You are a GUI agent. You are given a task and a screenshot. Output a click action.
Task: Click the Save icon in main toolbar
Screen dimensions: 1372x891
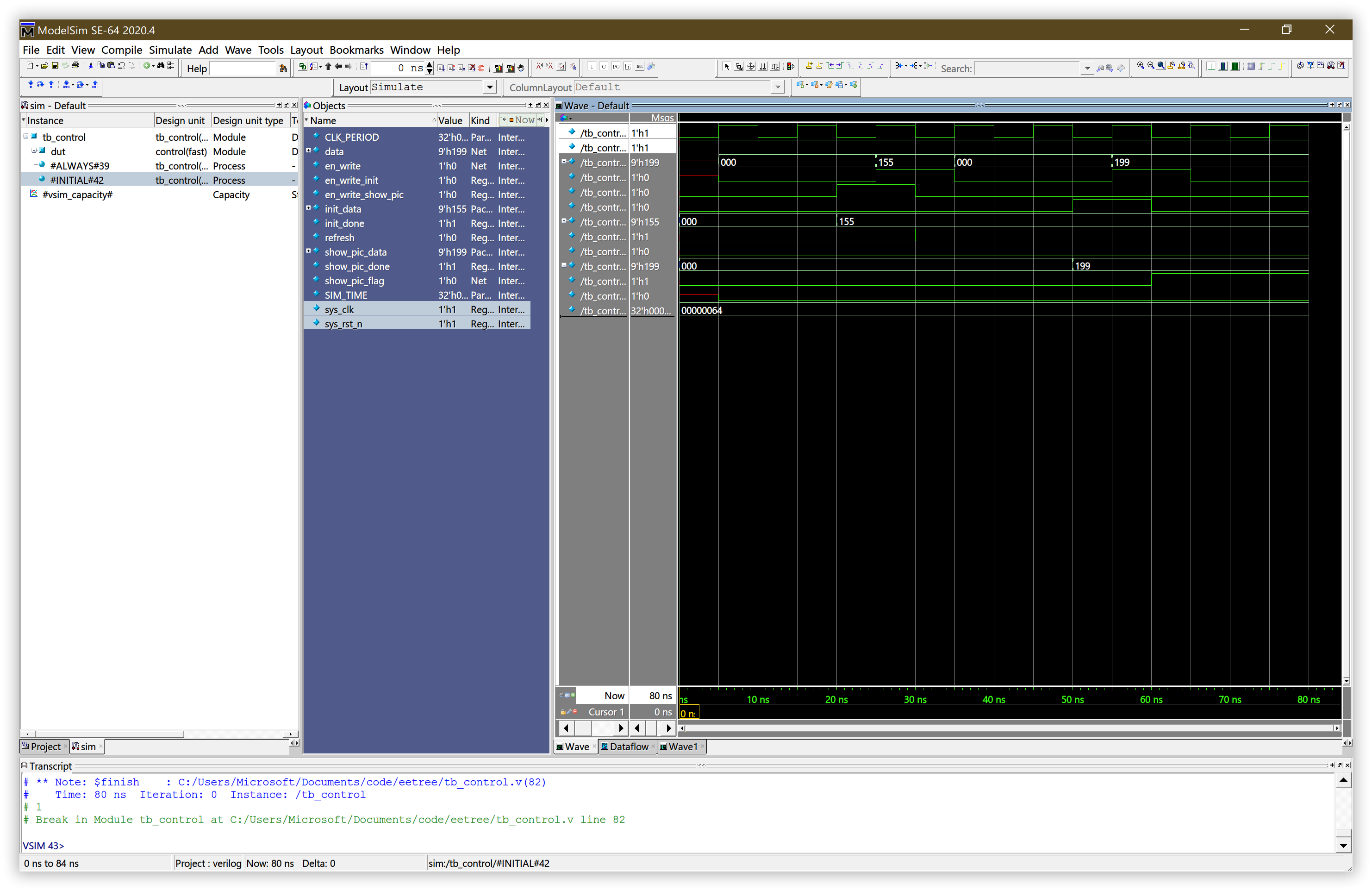[56, 66]
